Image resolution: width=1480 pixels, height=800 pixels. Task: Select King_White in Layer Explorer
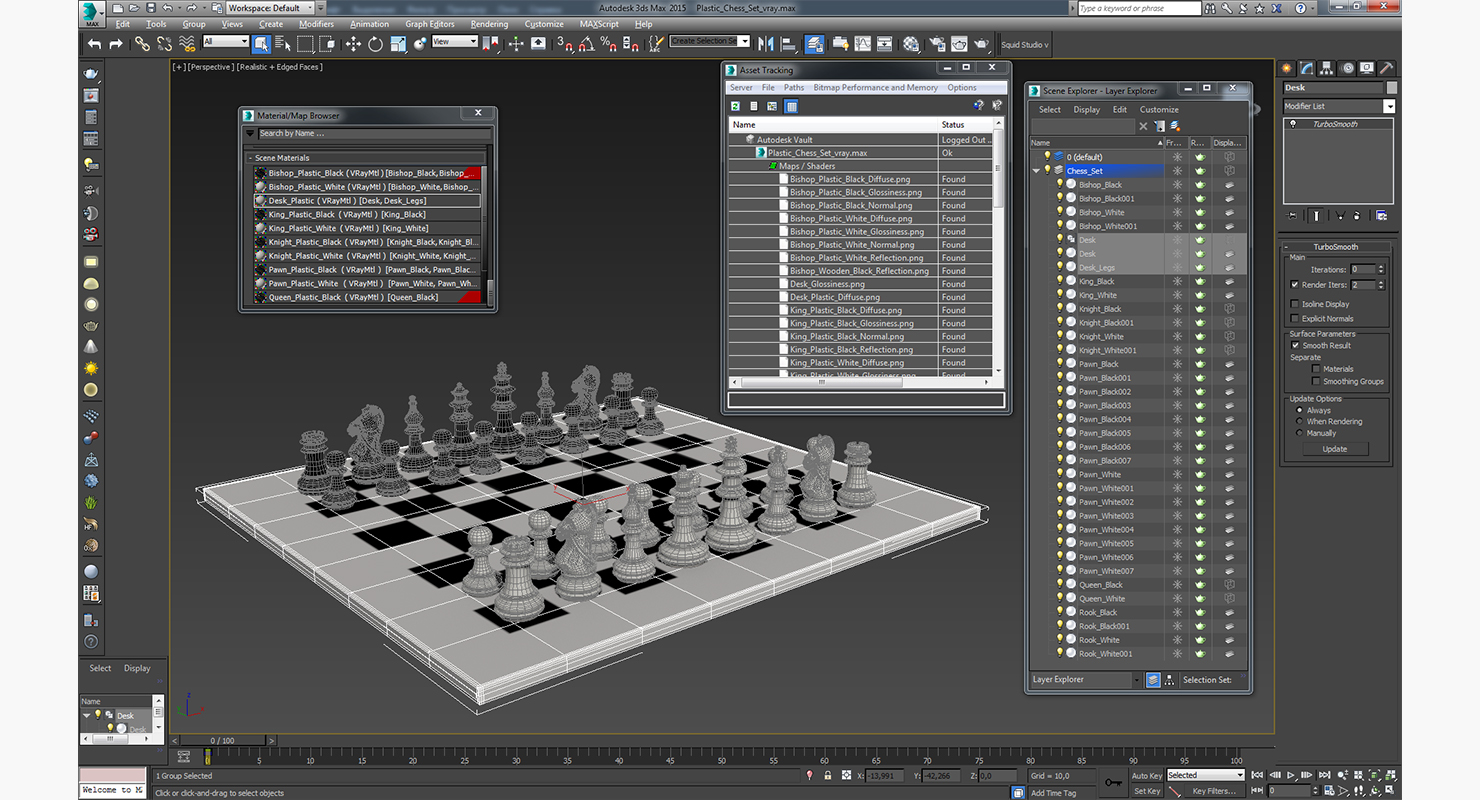point(1098,295)
